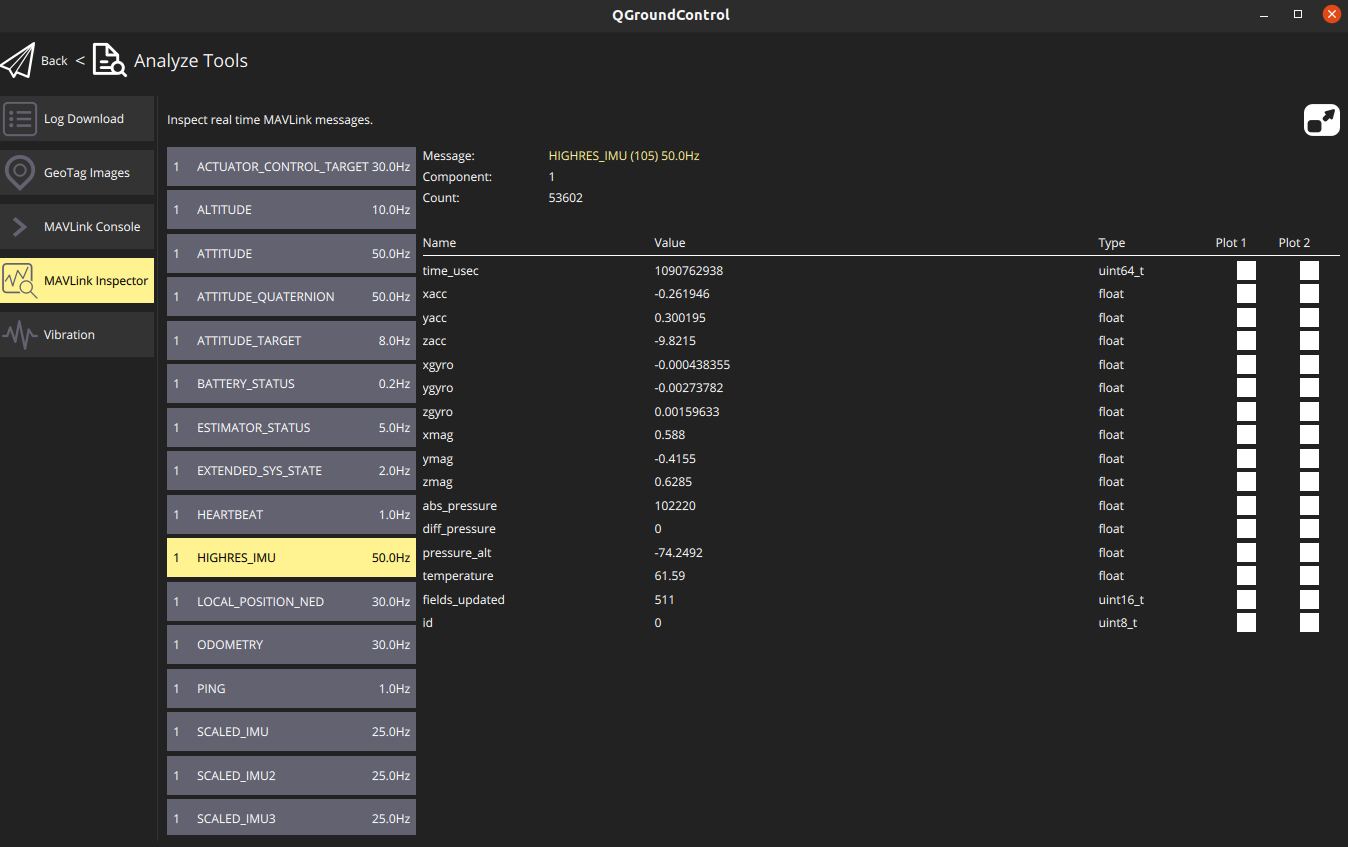Select the EXTENDED_SYS_STATE message
1348x847 pixels.
(x=291, y=471)
